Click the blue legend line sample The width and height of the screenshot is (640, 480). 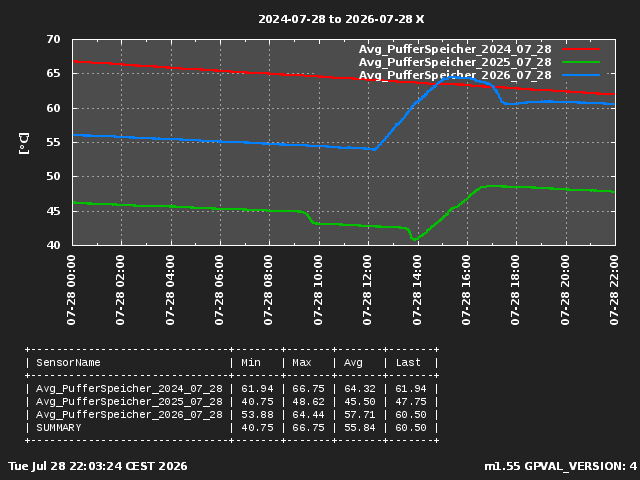coord(581,75)
